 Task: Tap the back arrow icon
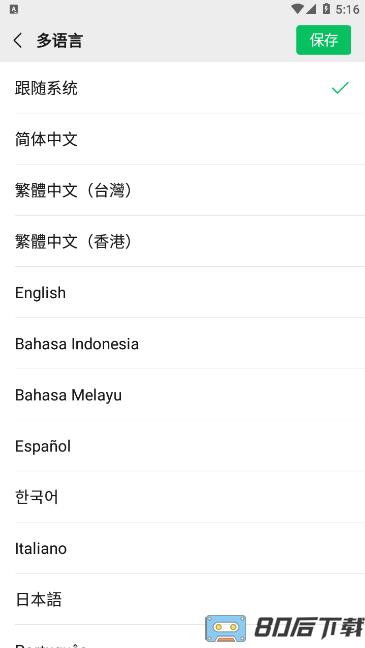coord(17,40)
